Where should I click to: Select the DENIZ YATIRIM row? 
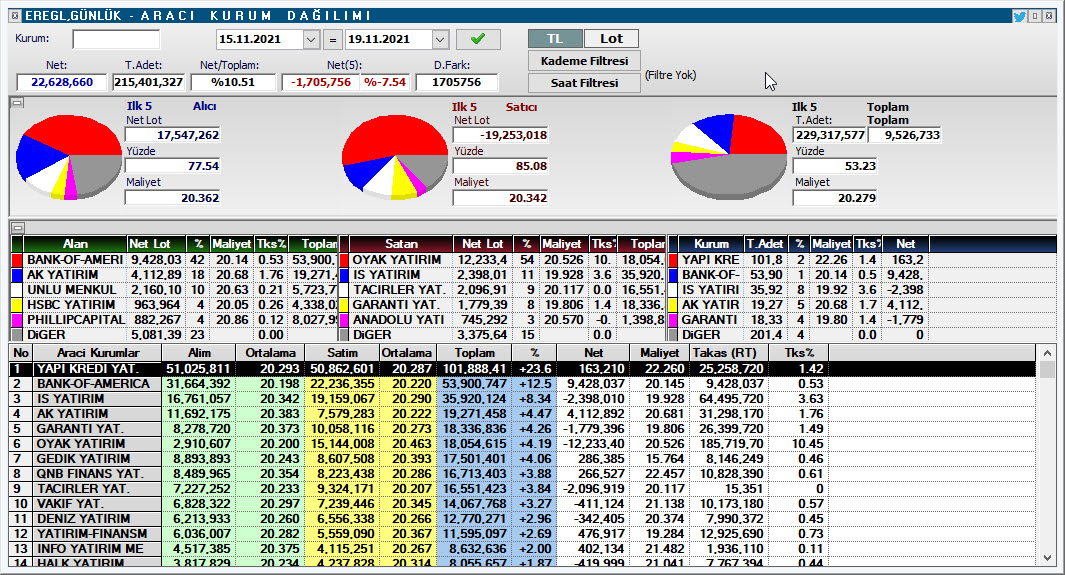522,518
